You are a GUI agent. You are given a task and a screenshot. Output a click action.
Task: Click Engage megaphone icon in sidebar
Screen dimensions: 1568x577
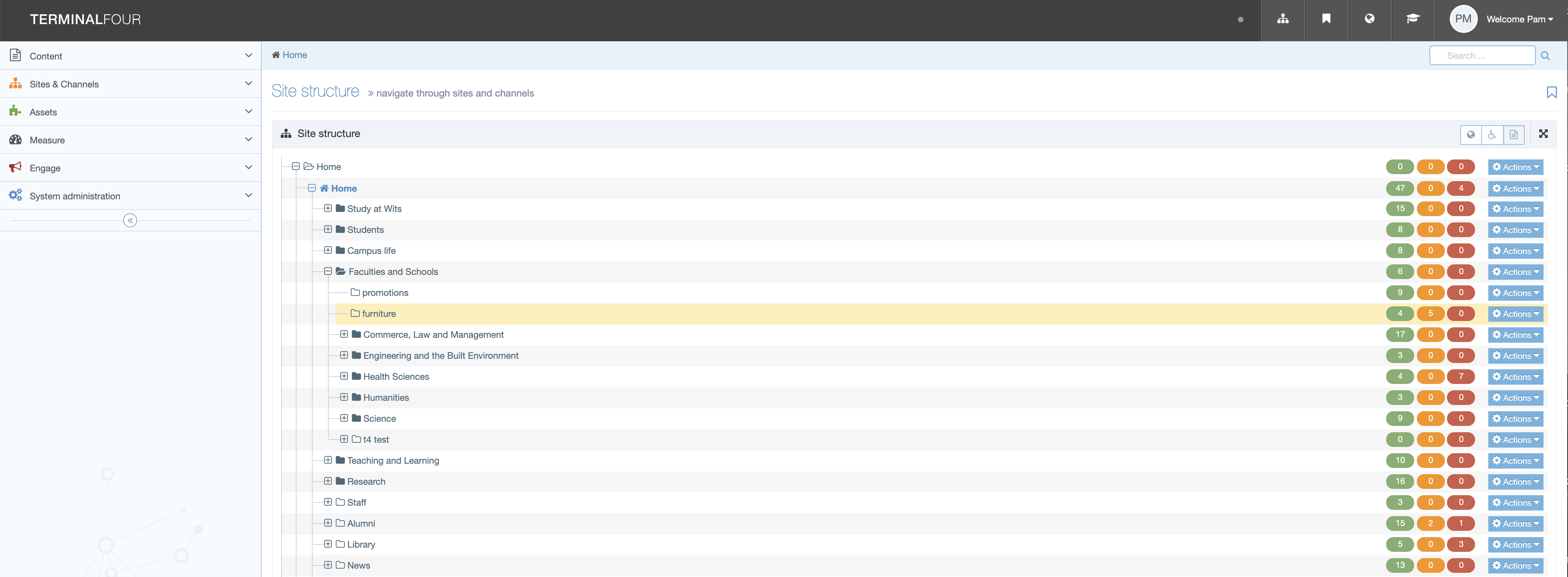point(15,168)
